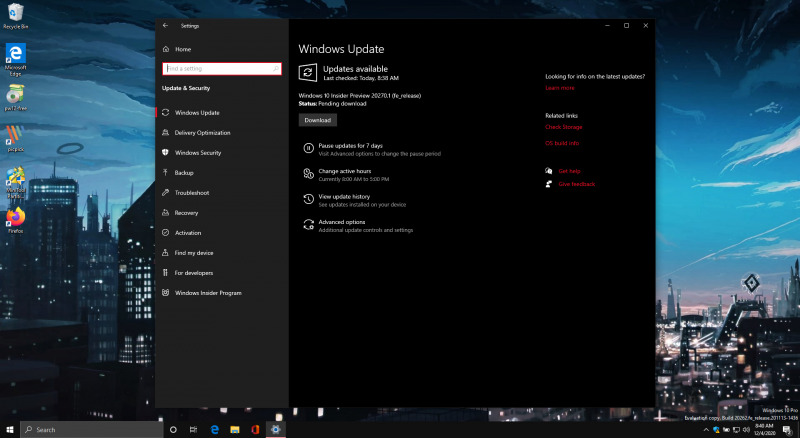
Task: Click the search magnifier in Find a setting
Action: click(x=276, y=68)
